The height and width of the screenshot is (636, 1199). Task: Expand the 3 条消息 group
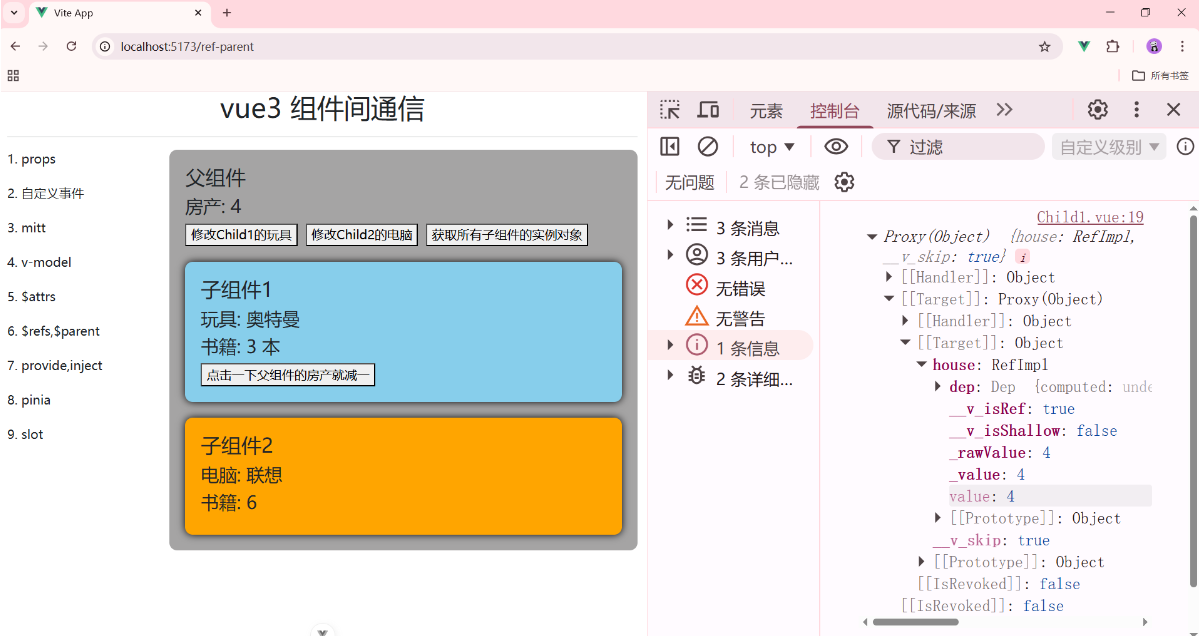(x=670, y=225)
